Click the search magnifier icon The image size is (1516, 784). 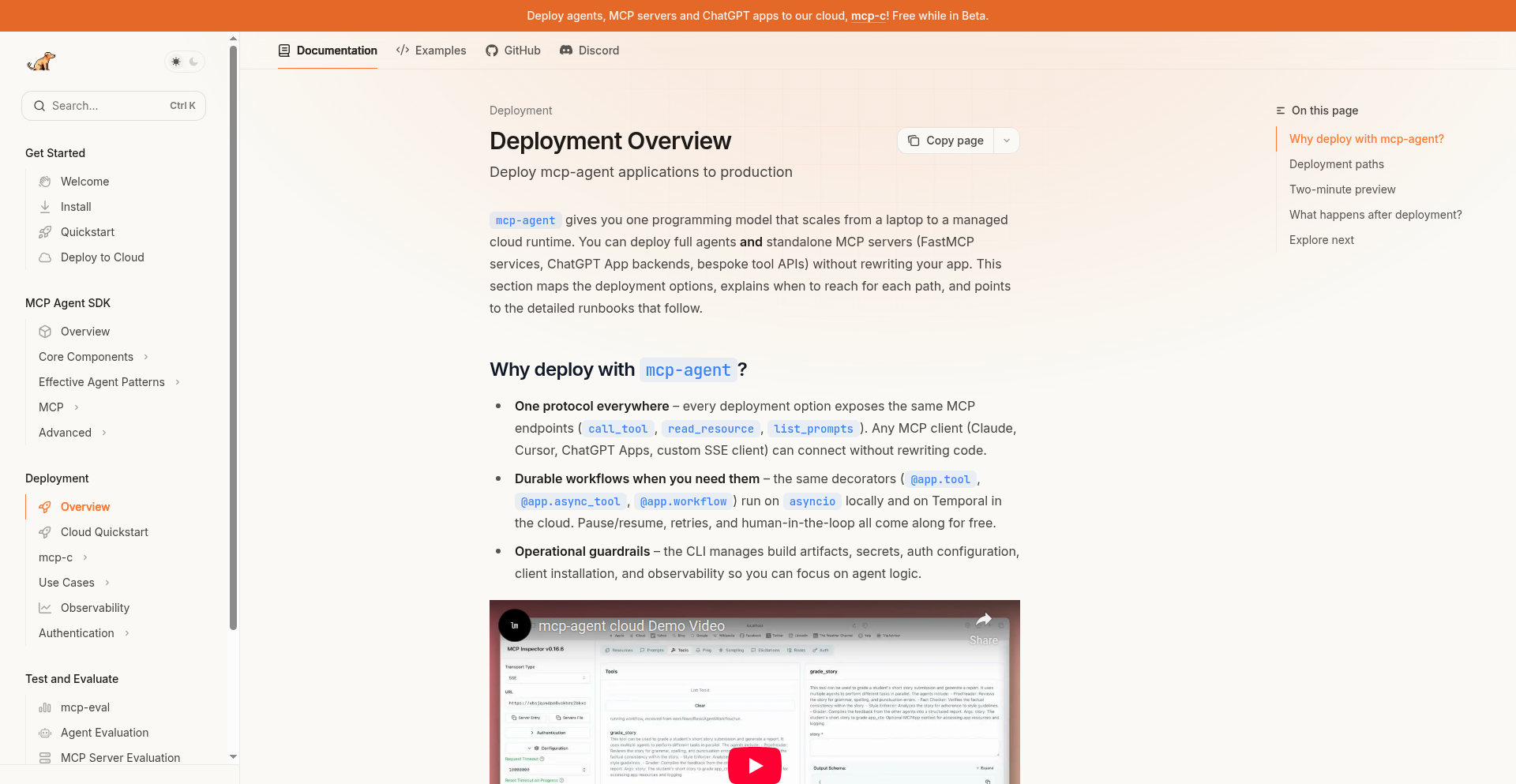click(x=40, y=105)
